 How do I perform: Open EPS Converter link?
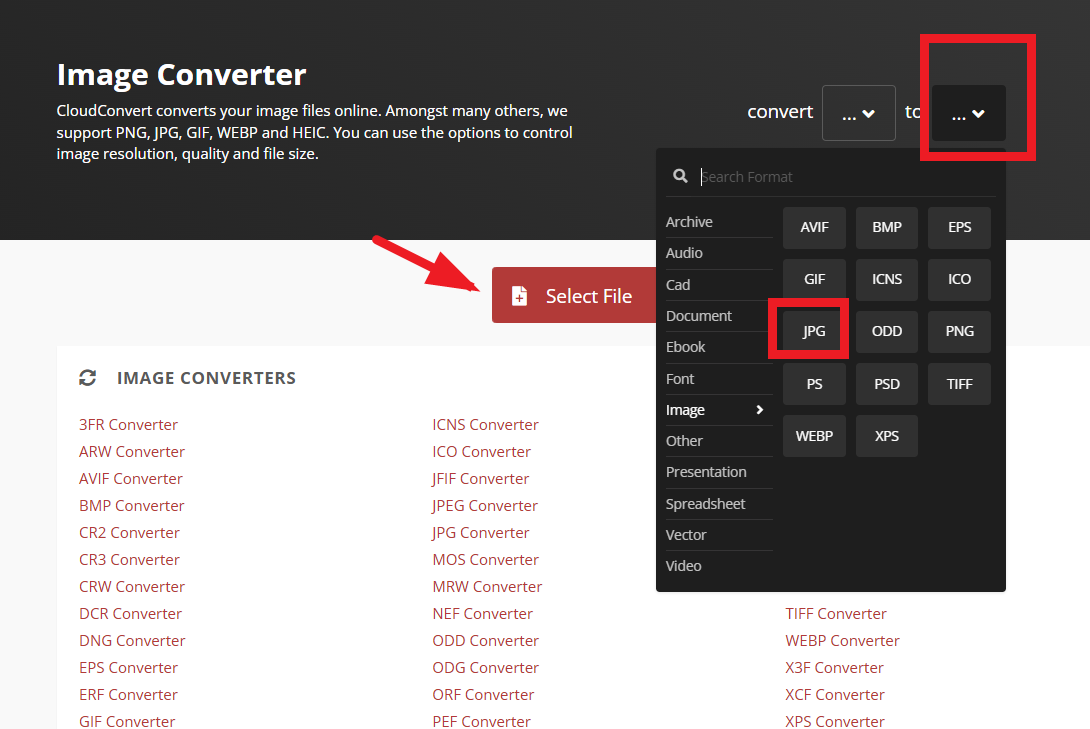(x=128, y=669)
